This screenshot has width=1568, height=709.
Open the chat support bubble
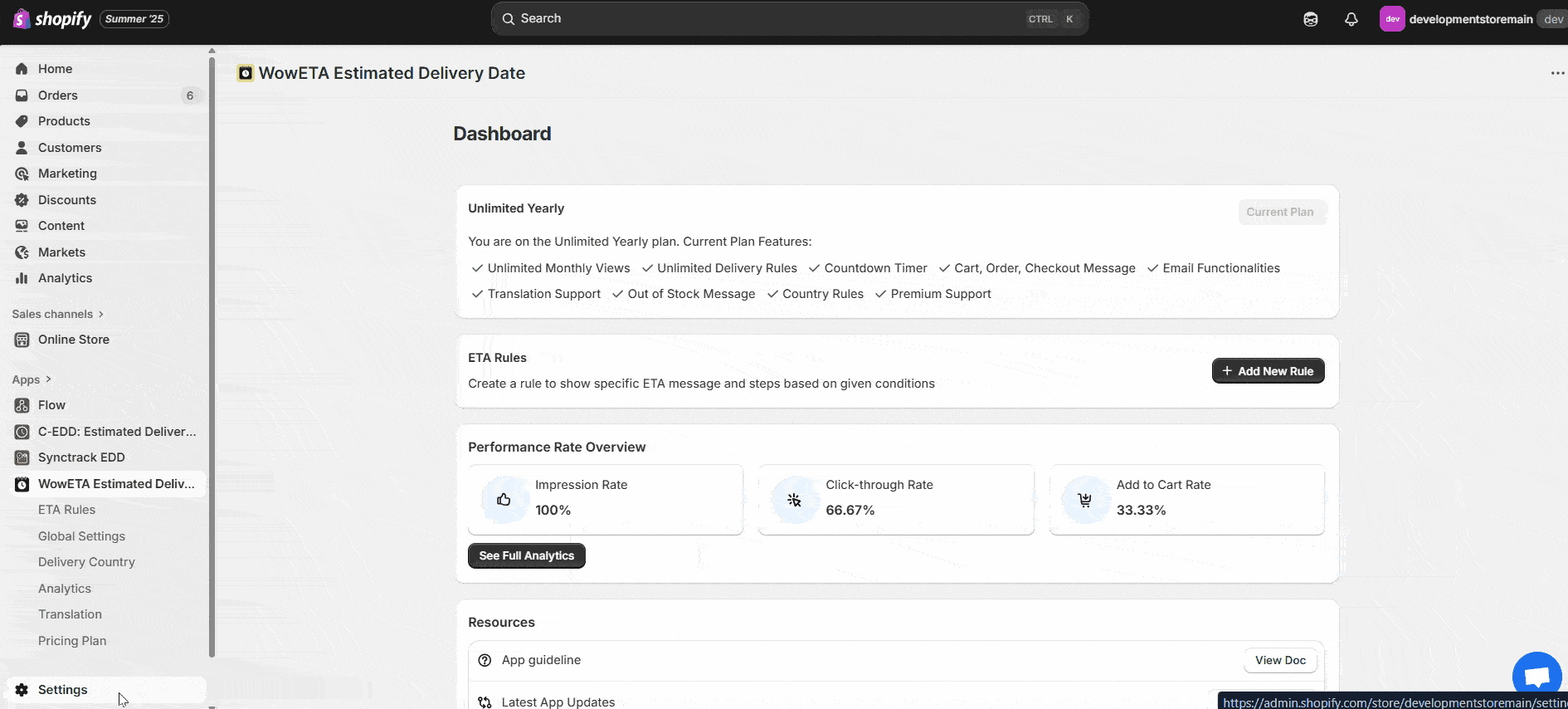1536,675
